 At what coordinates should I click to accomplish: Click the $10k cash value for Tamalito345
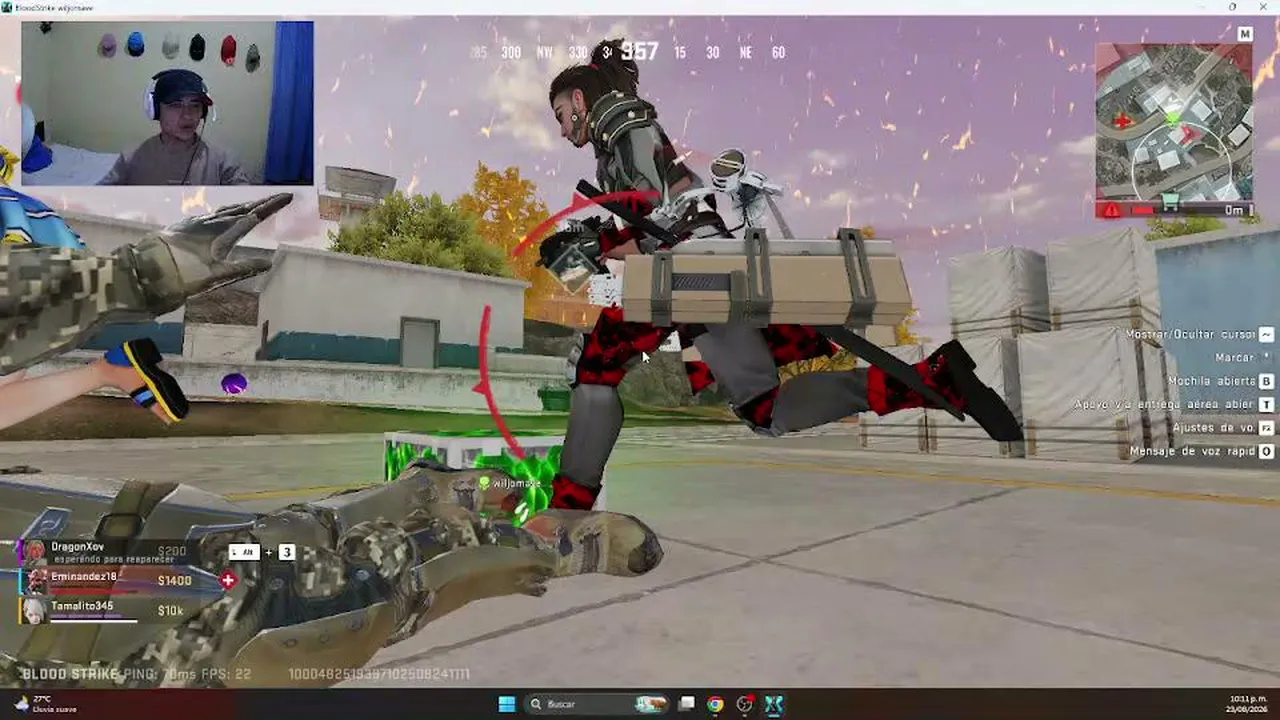(170, 610)
